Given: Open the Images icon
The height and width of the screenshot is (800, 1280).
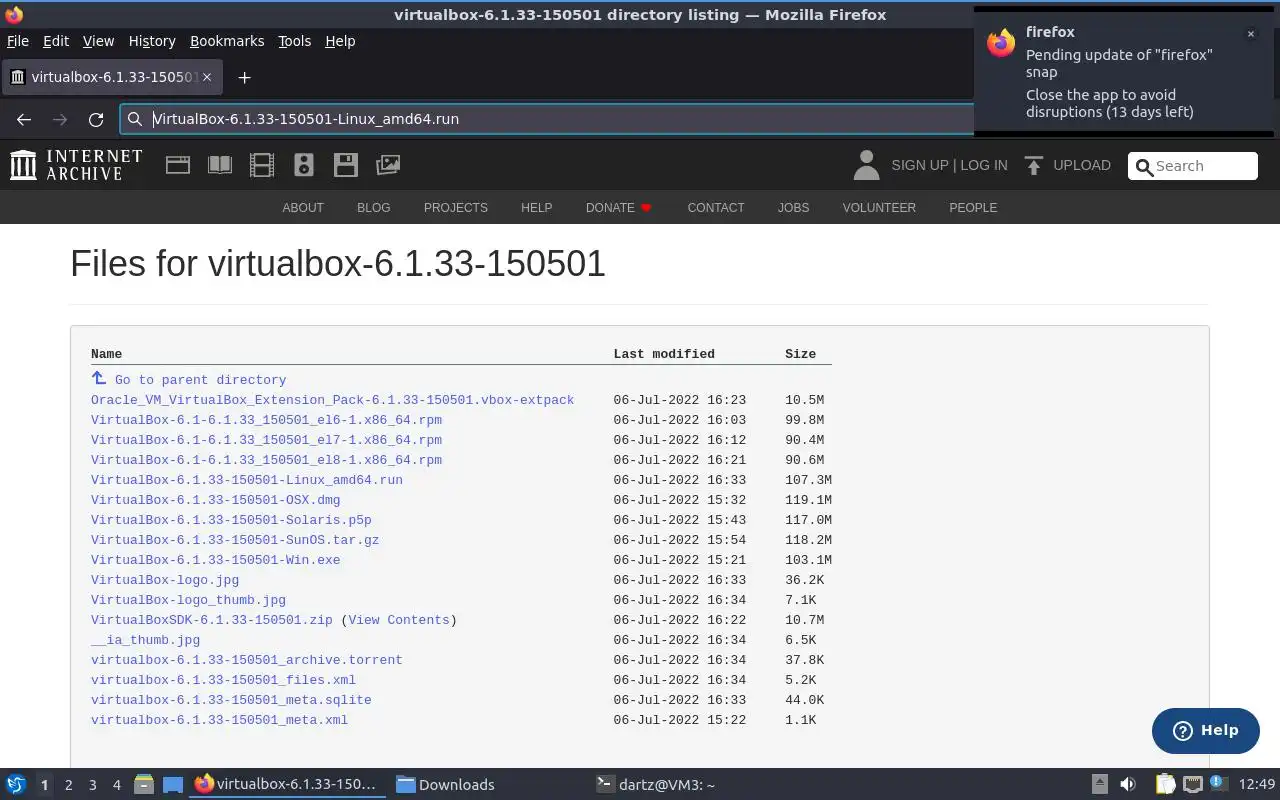Looking at the screenshot, I should [388, 165].
